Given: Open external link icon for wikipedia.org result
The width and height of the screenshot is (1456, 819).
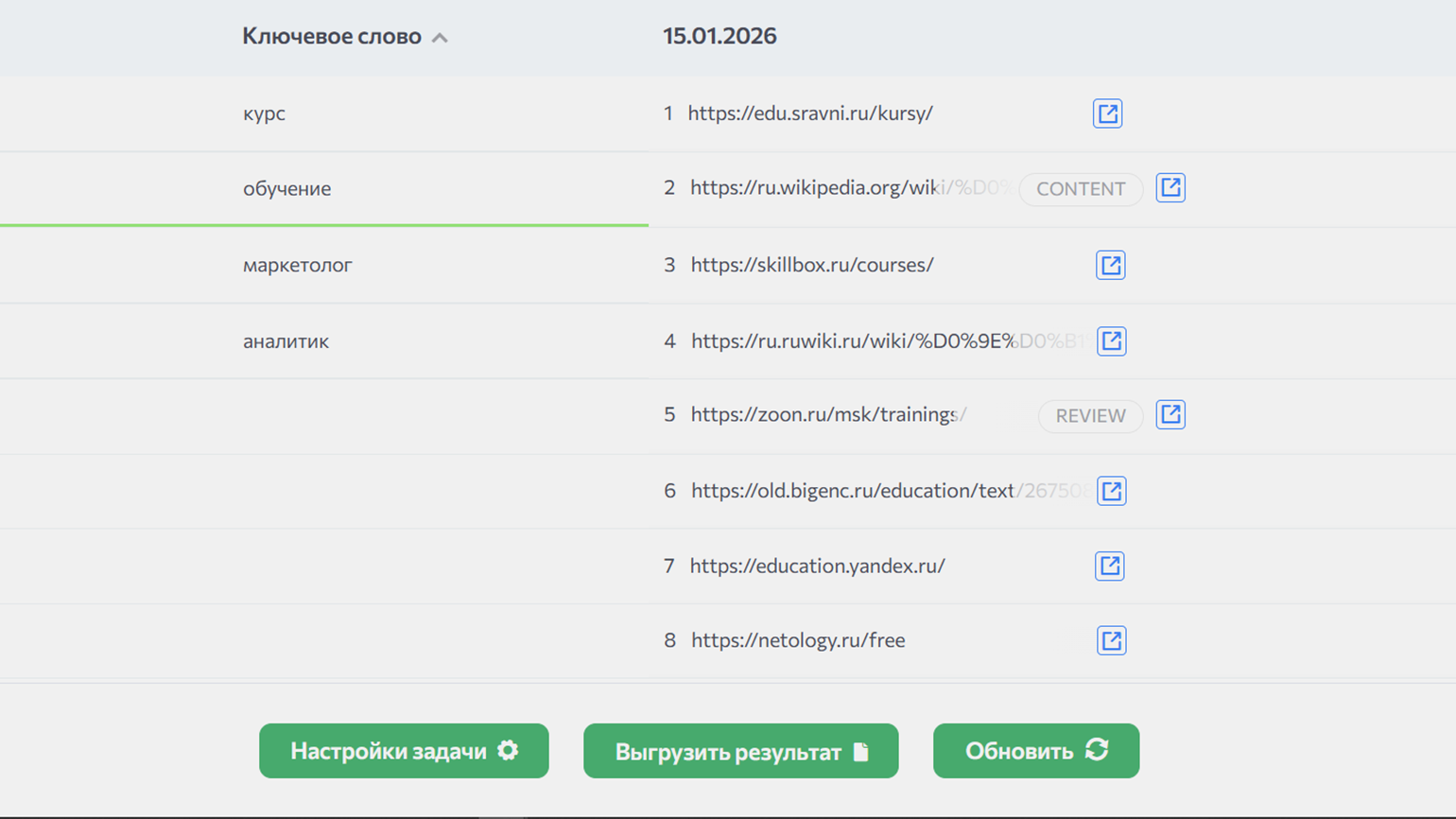Looking at the screenshot, I should click(x=1170, y=188).
